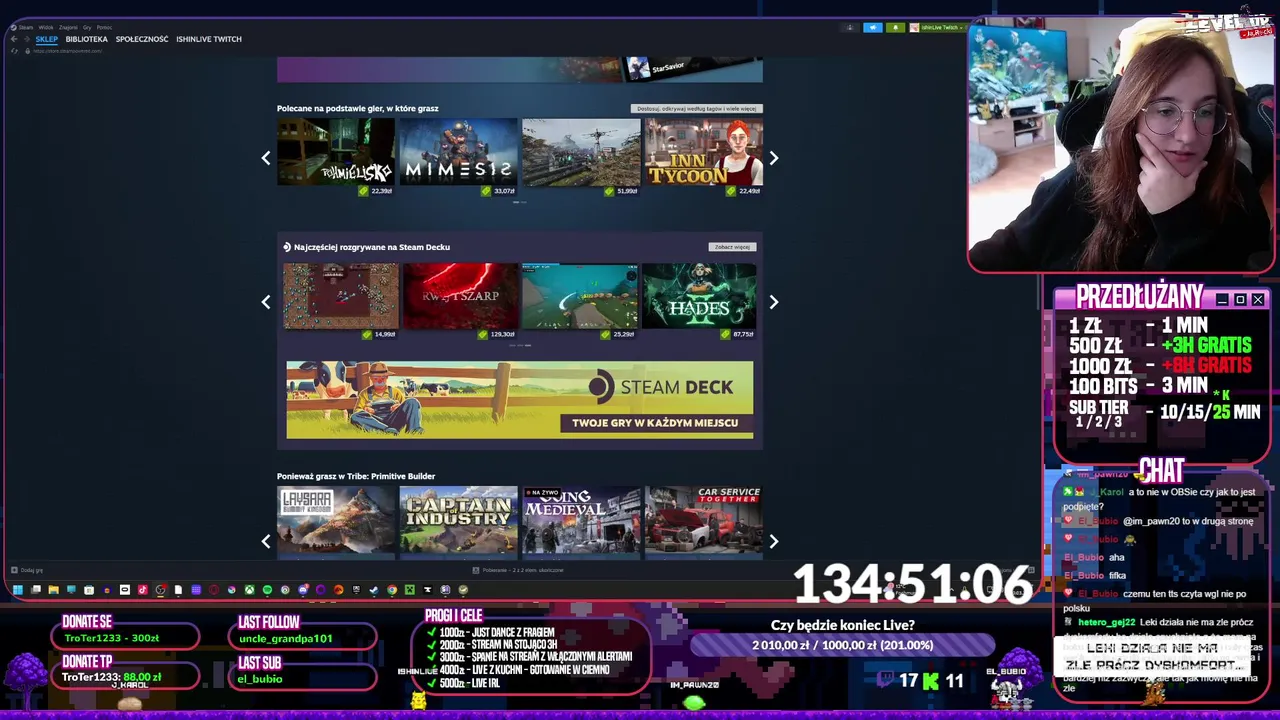This screenshot has width=1280, height=720.
Task: Open the ISHINLIVE TWITCH profile tab
Action: (209, 39)
